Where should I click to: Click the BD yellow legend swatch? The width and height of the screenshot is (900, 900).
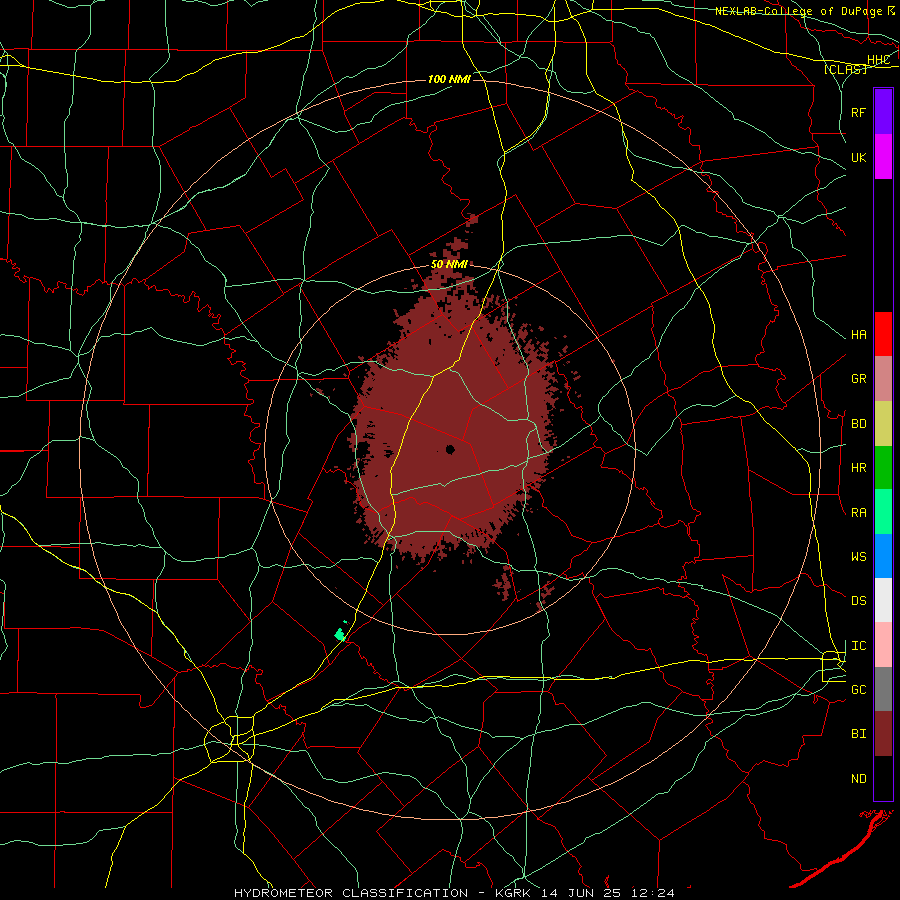click(x=883, y=423)
